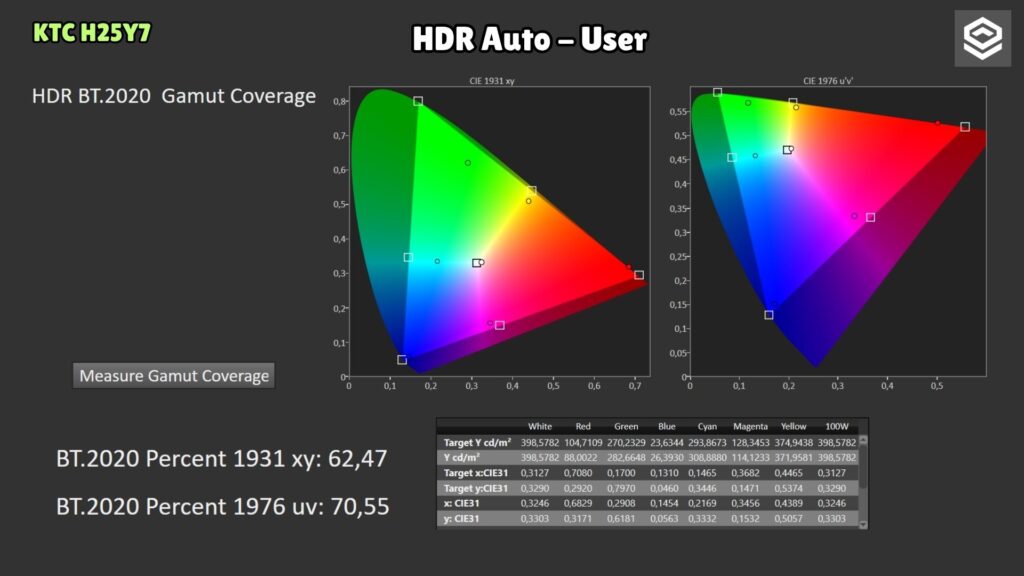Click the 'Target y:CIE31' row label
Viewport: 1024px width, 576px height.
pyautogui.click(x=475, y=488)
